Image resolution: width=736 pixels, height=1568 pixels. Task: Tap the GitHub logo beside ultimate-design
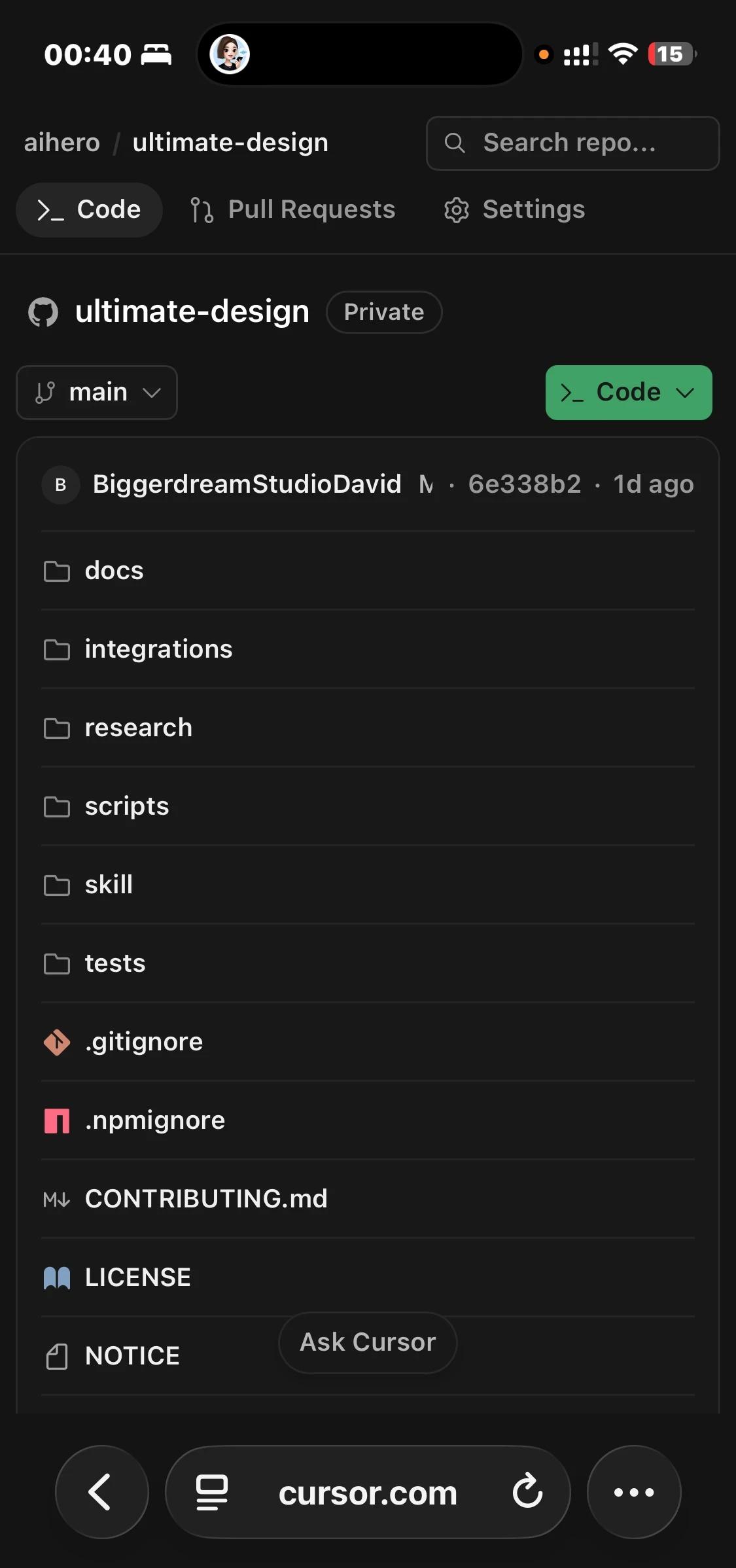(x=43, y=312)
